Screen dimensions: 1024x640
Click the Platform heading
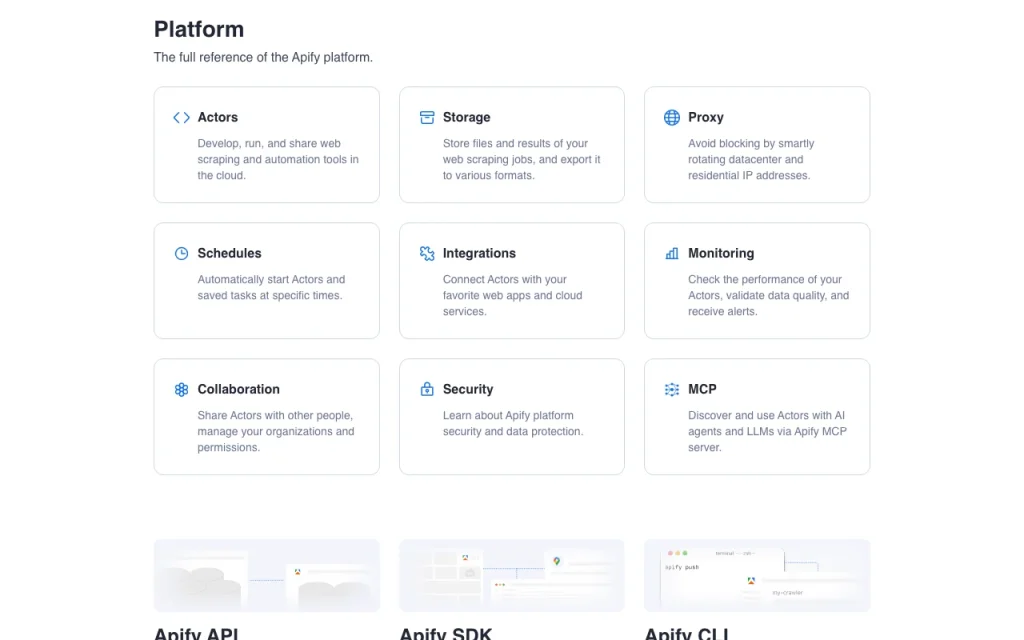click(199, 29)
